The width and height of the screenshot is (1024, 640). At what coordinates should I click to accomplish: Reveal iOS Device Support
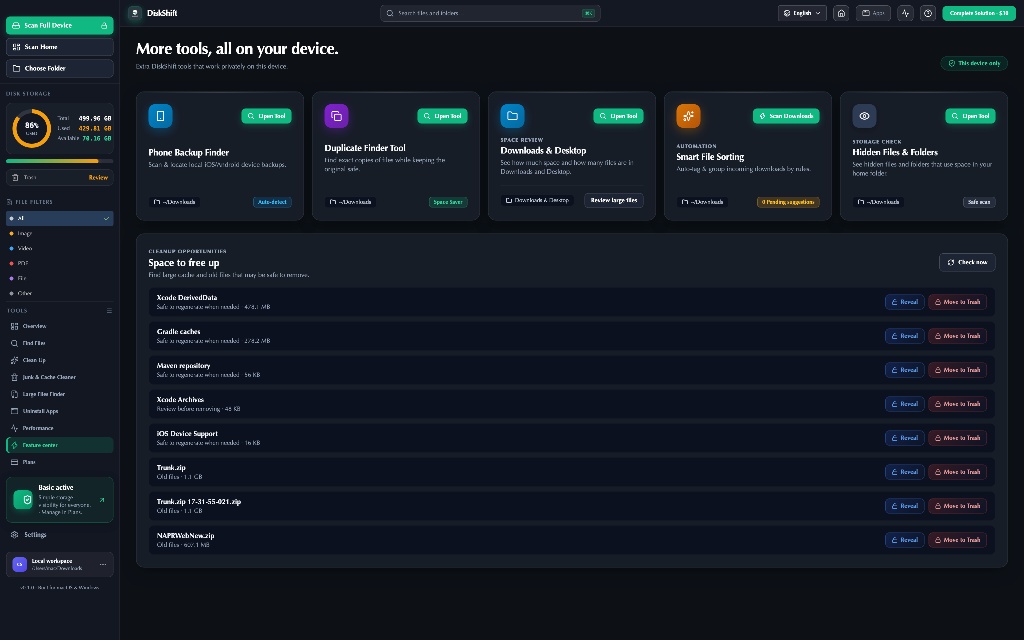tap(904, 438)
